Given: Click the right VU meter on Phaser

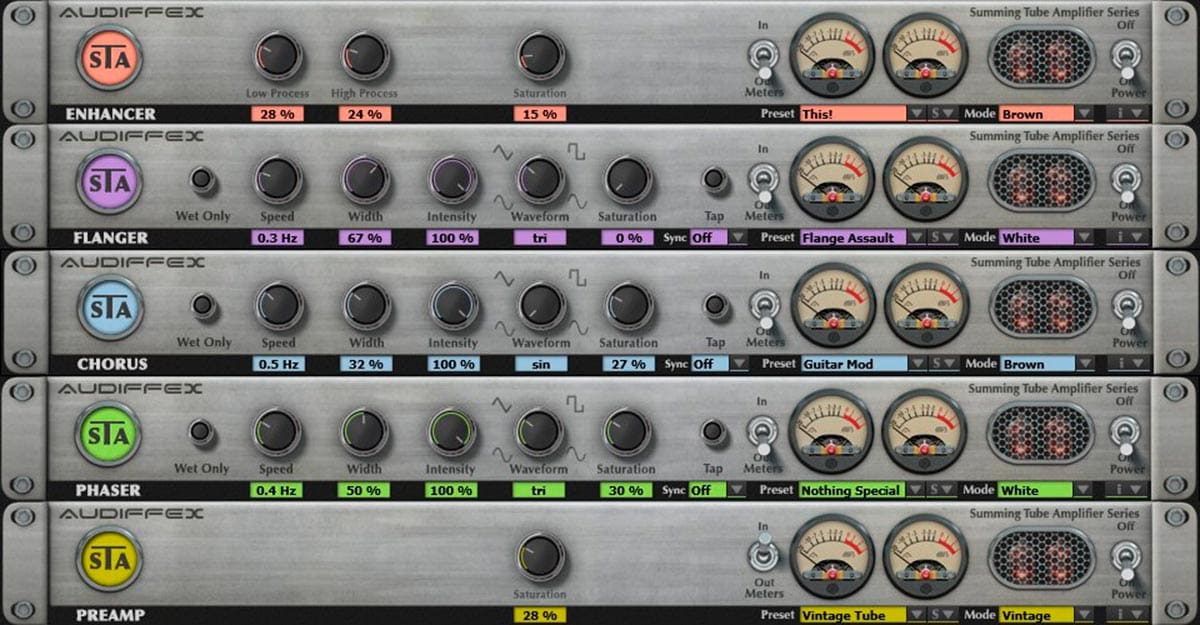Looking at the screenshot, I should pos(926,431).
